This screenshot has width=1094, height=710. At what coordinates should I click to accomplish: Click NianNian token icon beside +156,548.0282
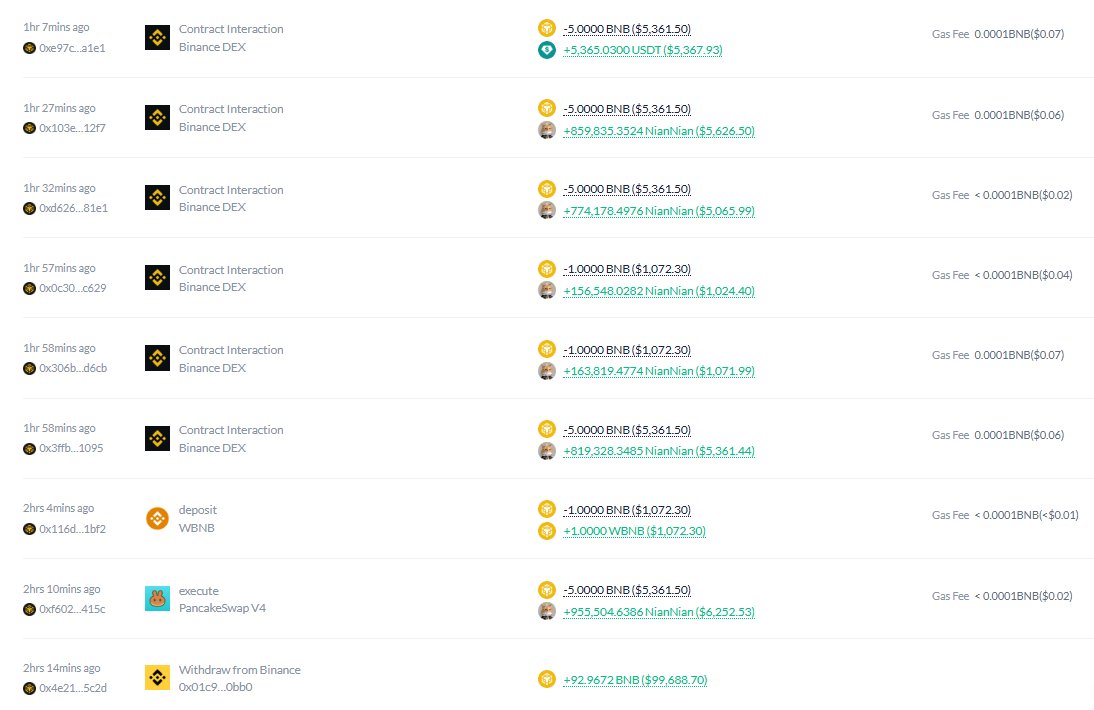click(x=547, y=290)
